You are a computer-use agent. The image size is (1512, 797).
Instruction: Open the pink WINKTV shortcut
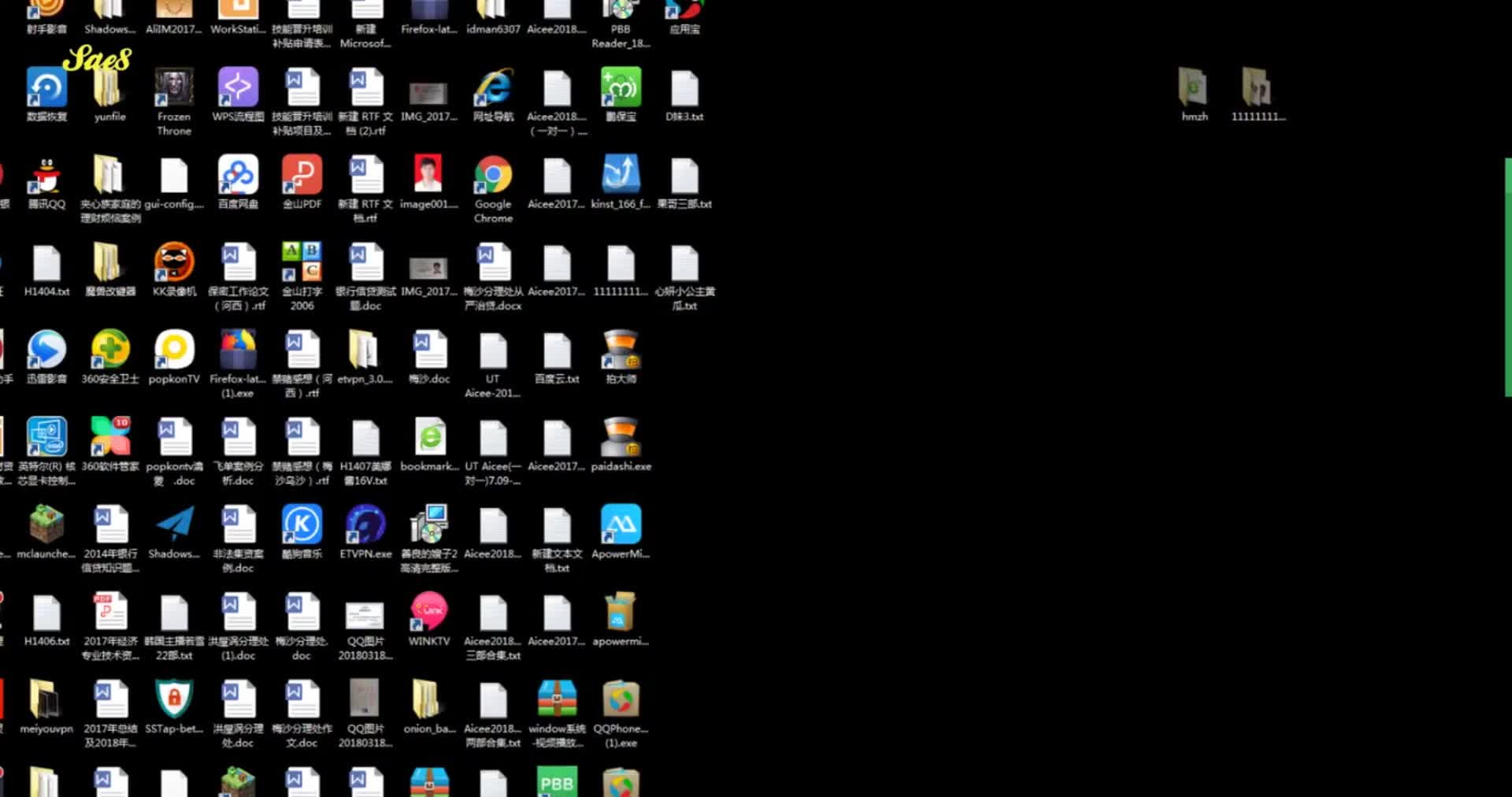[429, 613]
